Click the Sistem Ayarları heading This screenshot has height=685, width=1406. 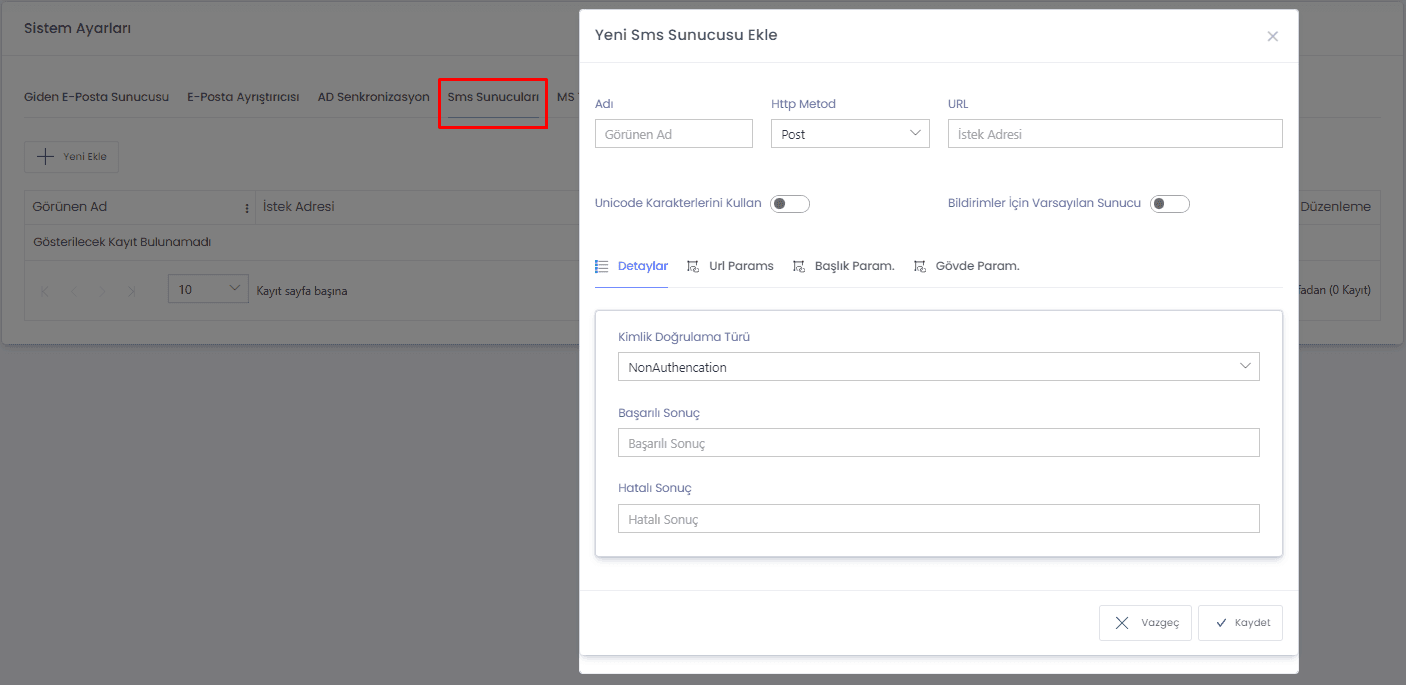(77, 28)
